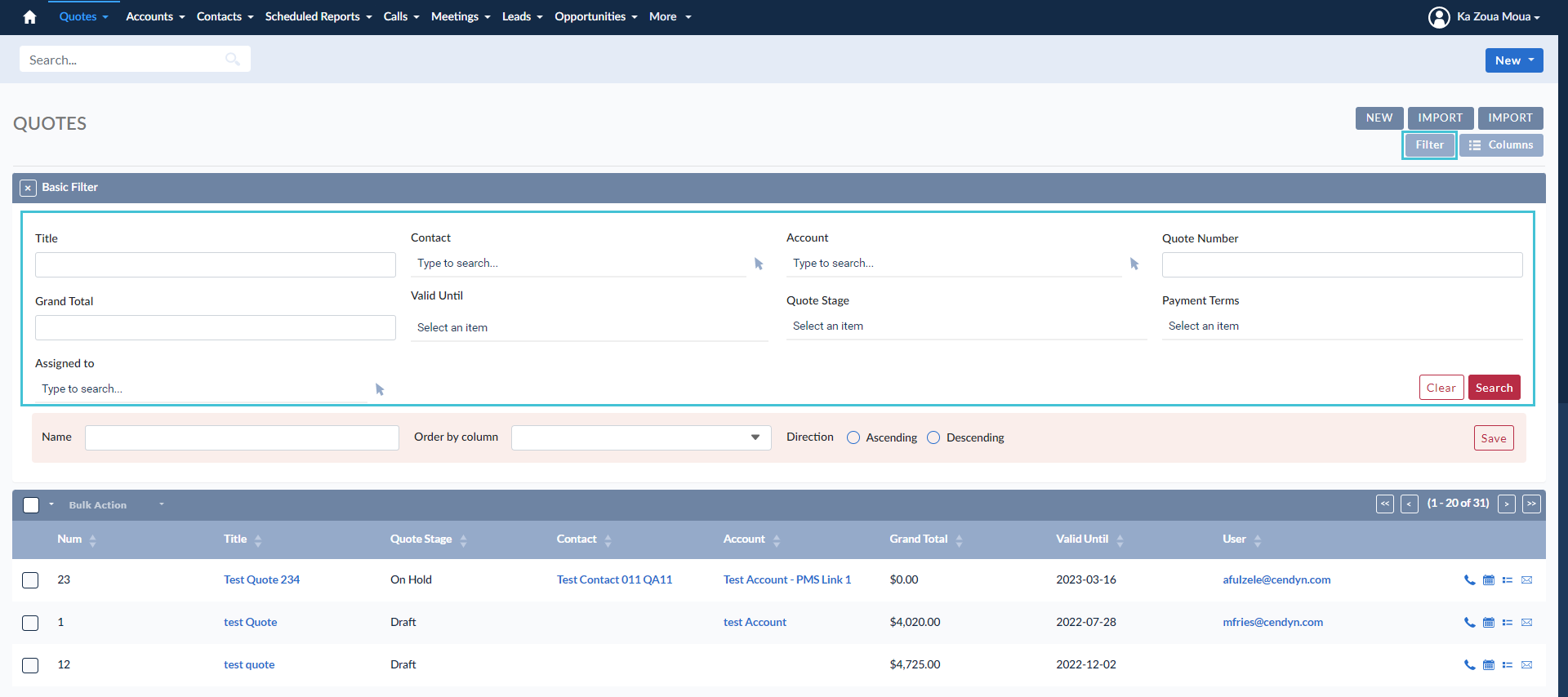Open the Quote Stage select list

[x=966, y=326]
